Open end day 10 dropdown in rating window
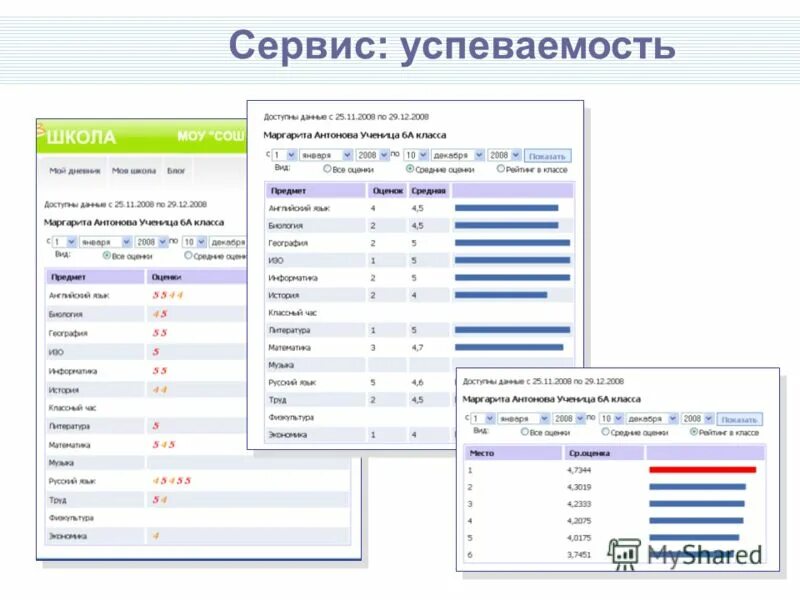Screen dimensions: 800x600 pos(611,418)
